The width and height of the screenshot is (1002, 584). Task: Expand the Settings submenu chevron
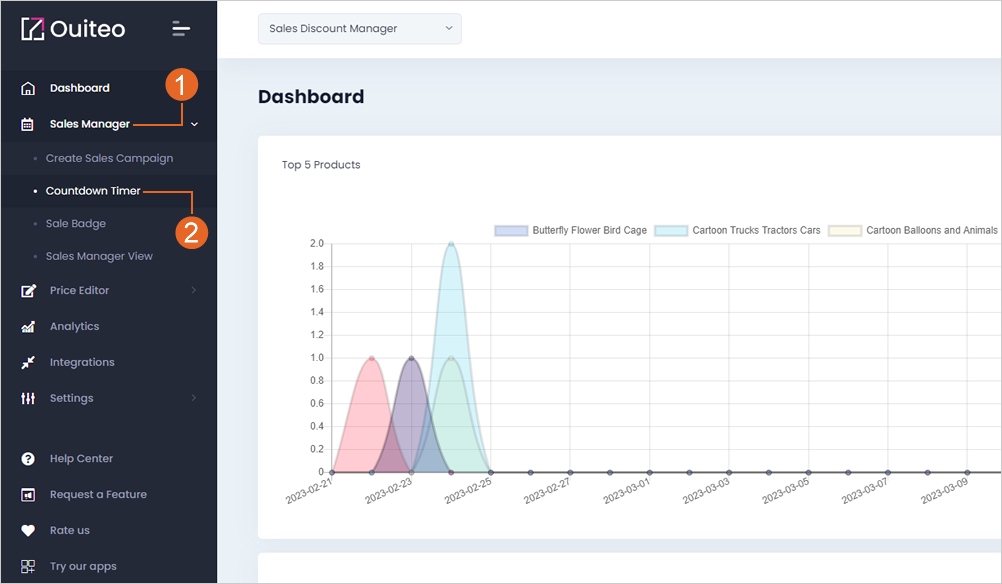point(194,397)
